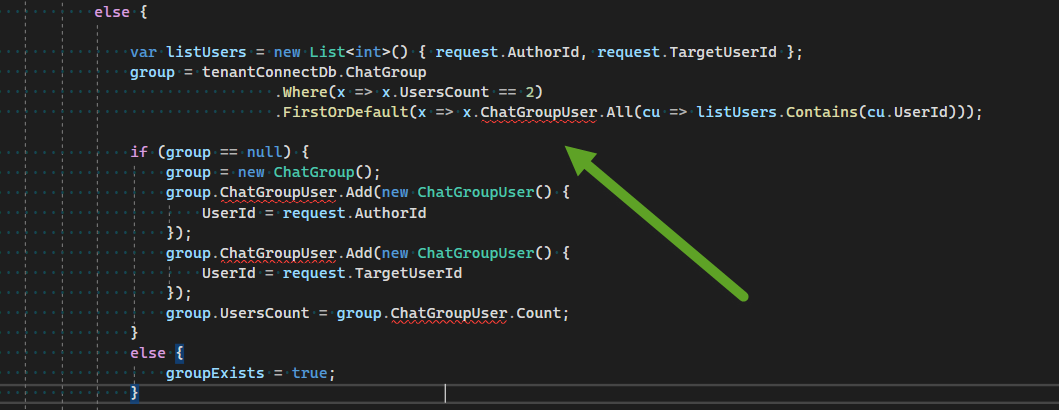Click 'listUsers' in the var declaration
The height and width of the screenshot is (410, 1059).
click(207, 52)
